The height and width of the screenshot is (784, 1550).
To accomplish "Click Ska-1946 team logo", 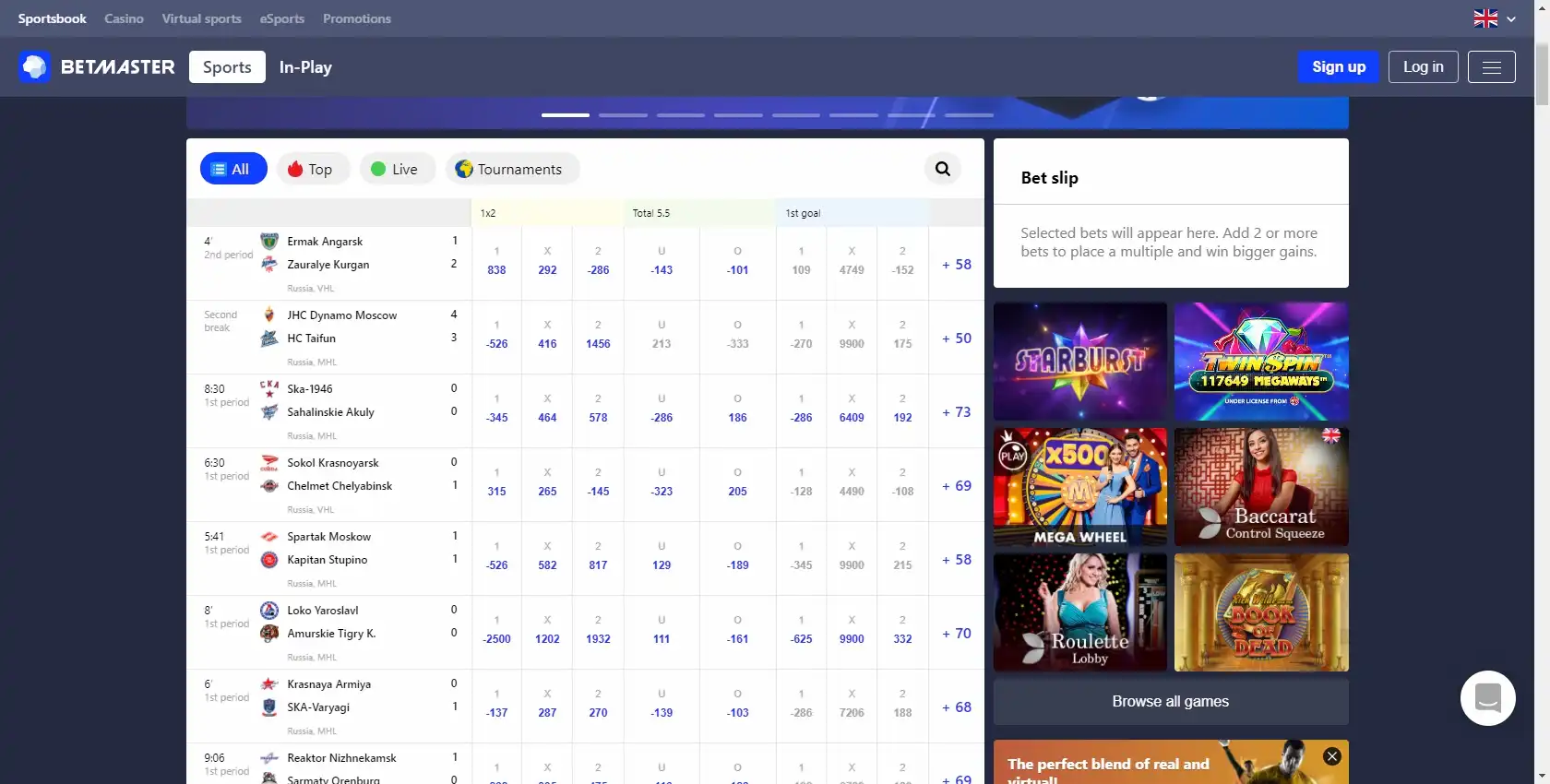I will coord(269,388).
